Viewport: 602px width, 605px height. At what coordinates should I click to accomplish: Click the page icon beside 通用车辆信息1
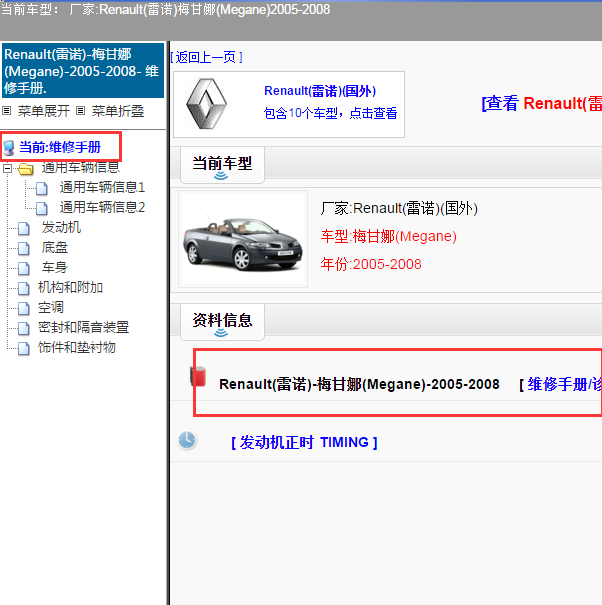click(x=42, y=188)
